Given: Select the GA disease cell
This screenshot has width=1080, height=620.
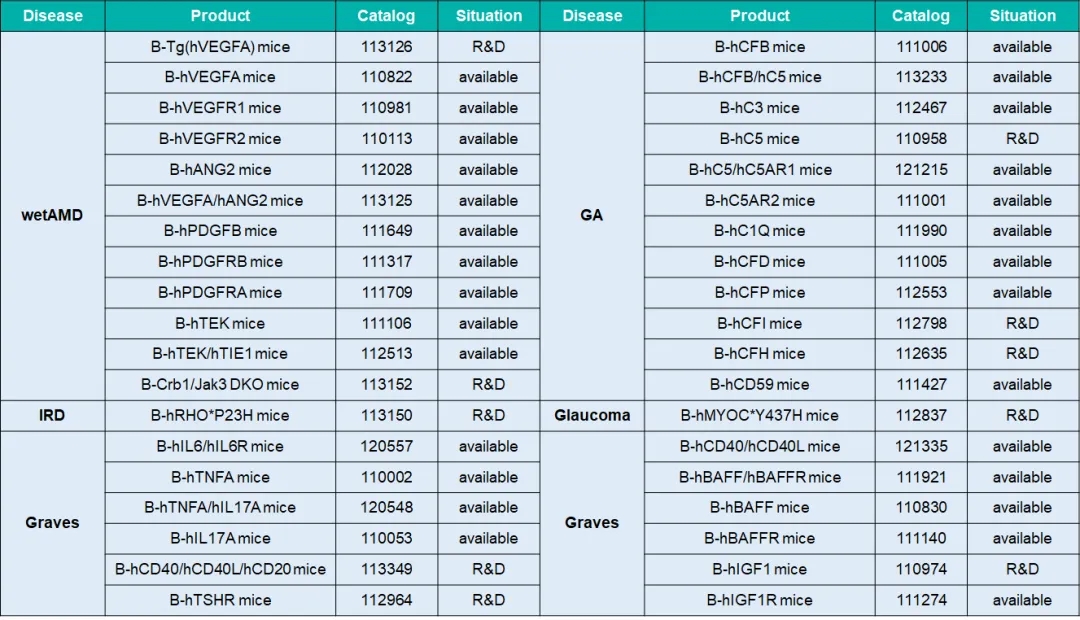Looking at the screenshot, I should coord(591,215).
